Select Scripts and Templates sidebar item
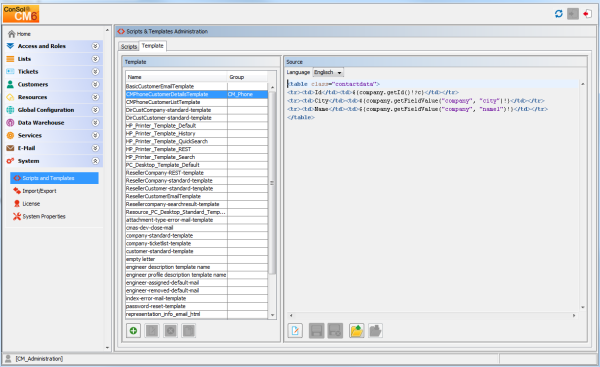This screenshot has height=367, width=600. pyautogui.click(x=54, y=178)
